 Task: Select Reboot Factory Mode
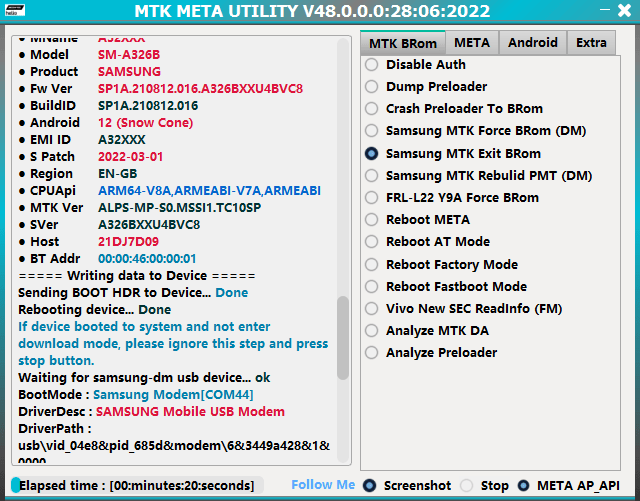coord(442,265)
